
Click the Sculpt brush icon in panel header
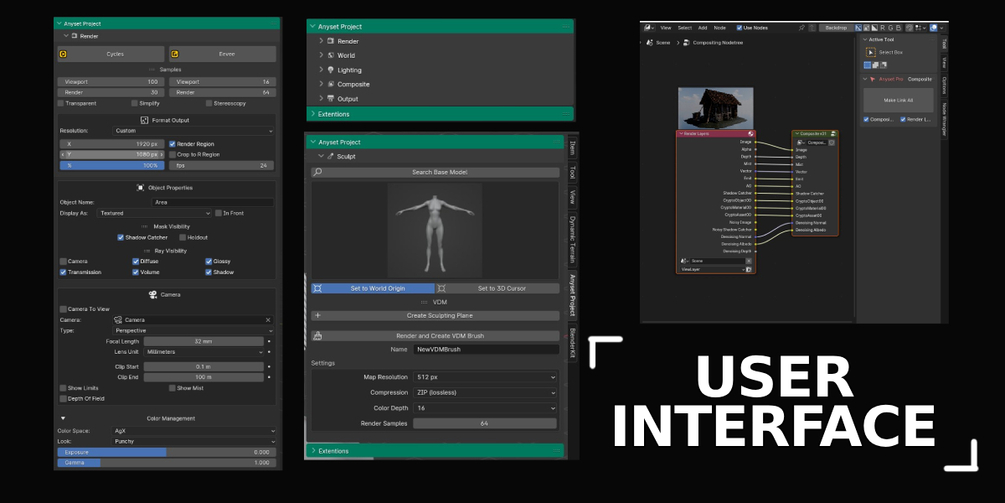[331, 156]
